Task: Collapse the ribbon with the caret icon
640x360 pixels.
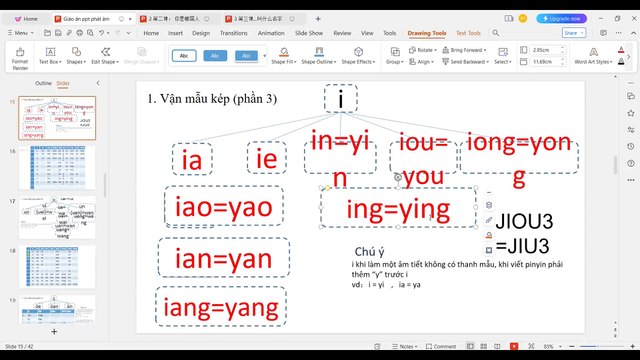Action: coord(633,33)
